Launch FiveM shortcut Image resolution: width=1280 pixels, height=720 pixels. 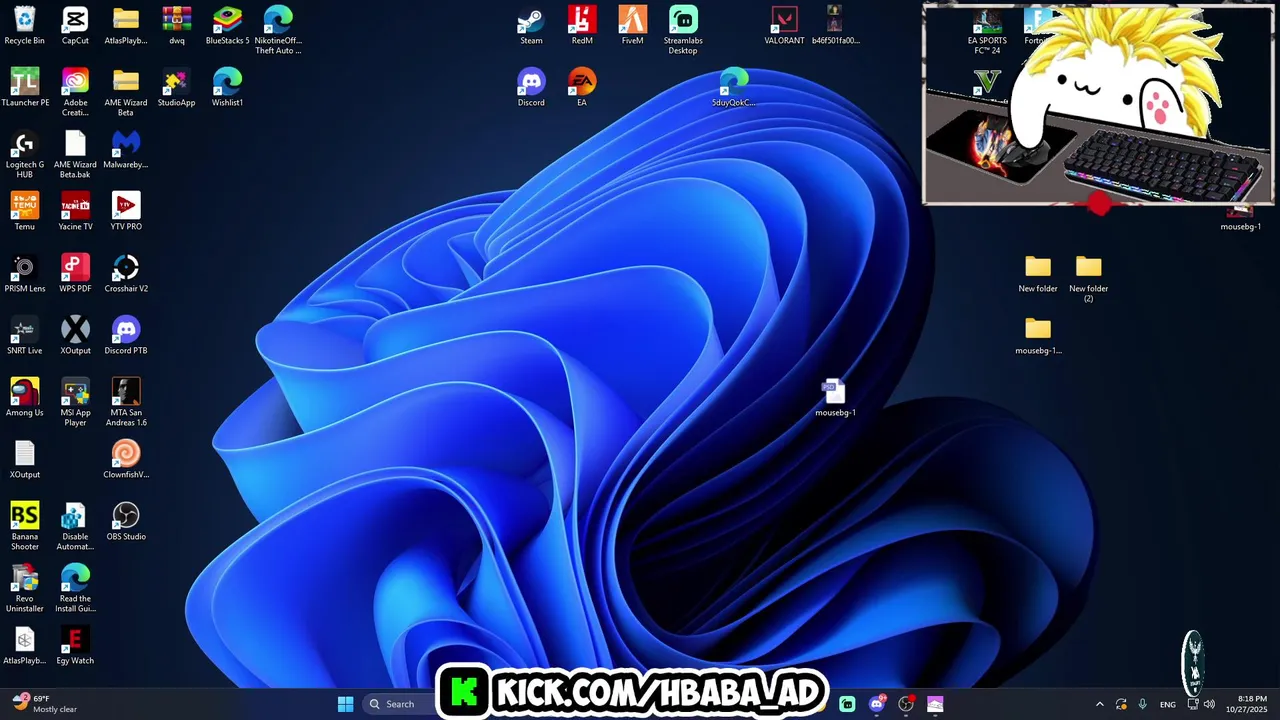click(x=632, y=26)
